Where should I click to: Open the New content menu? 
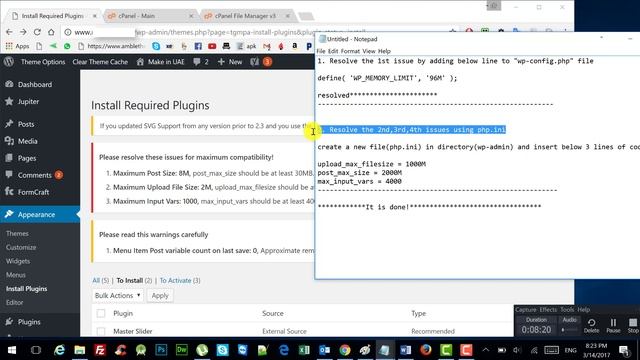click(x=230, y=62)
